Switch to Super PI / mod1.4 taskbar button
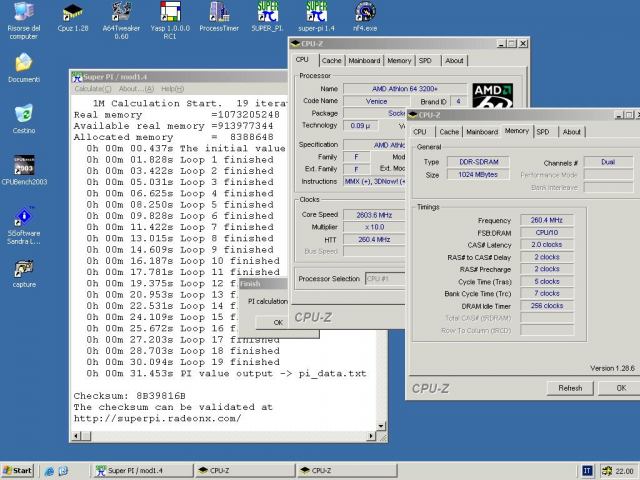Image resolution: width=640 pixels, height=480 pixels. (x=143, y=471)
